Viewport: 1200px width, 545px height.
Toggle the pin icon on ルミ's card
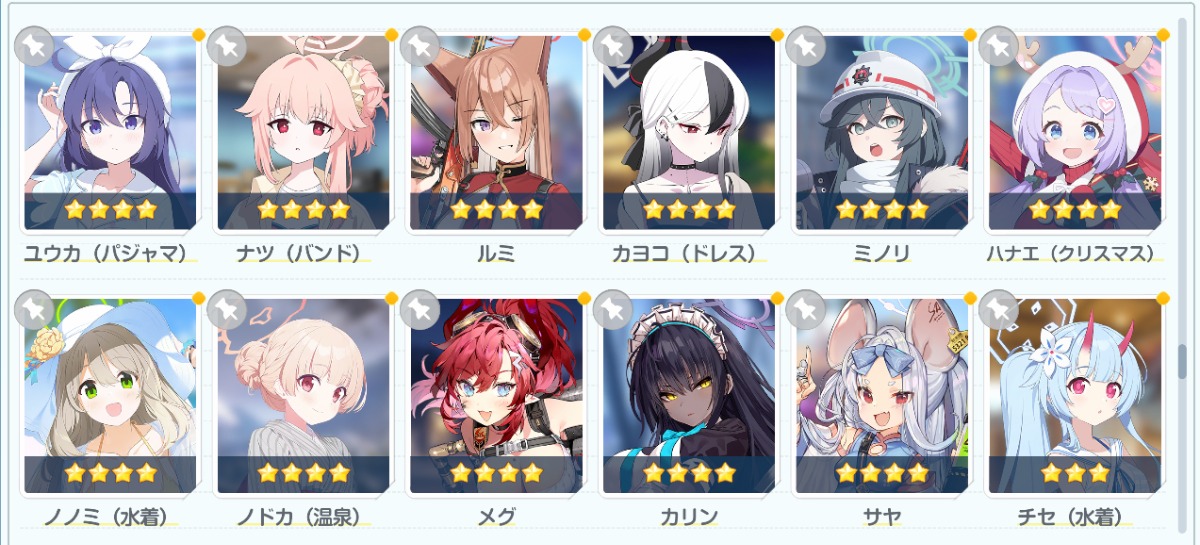(420, 46)
